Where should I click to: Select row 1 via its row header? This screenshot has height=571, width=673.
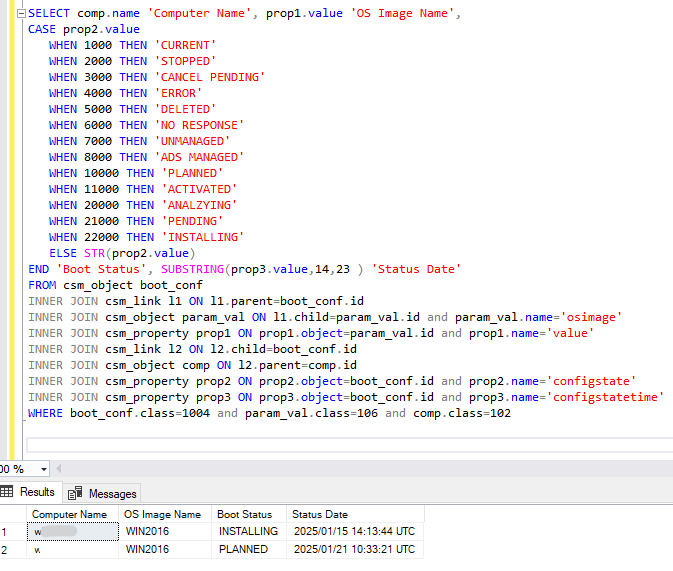pyautogui.click(x=10, y=532)
